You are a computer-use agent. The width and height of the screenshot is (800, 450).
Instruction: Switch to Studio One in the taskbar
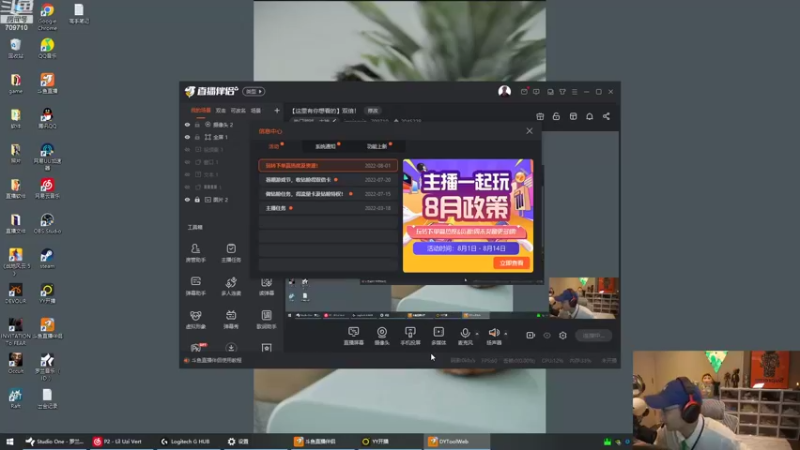(55, 441)
